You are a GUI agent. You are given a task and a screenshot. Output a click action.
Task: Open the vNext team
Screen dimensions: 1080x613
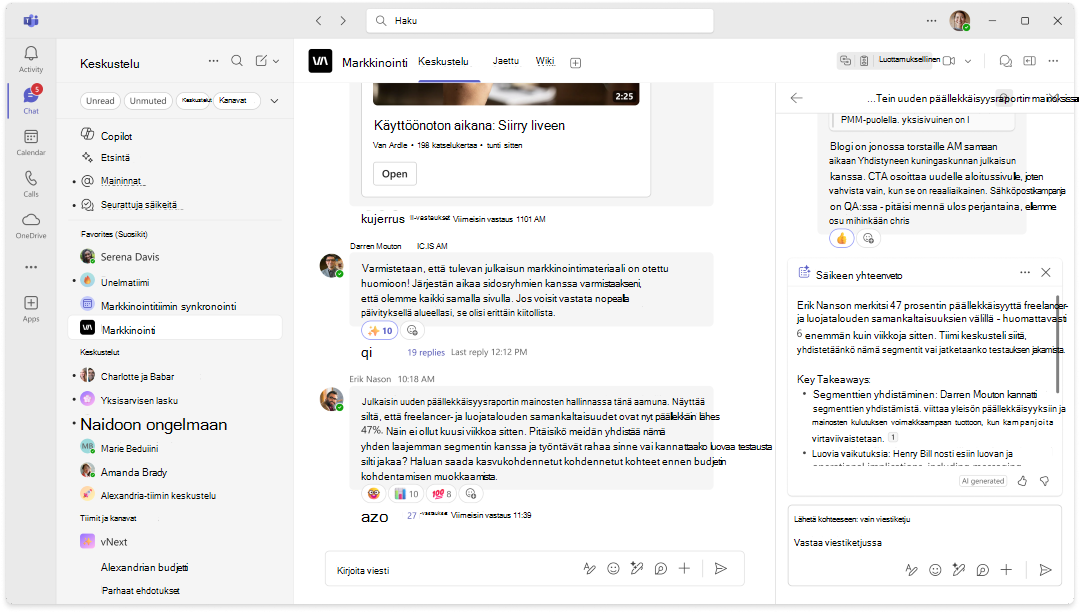point(176,542)
